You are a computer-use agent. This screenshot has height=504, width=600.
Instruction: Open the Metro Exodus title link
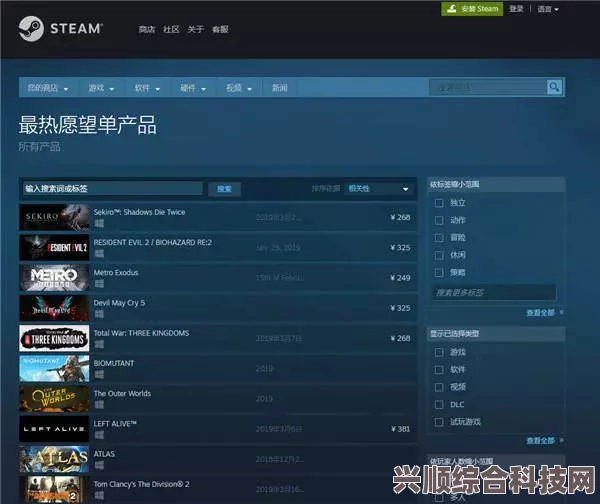point(116,272)
